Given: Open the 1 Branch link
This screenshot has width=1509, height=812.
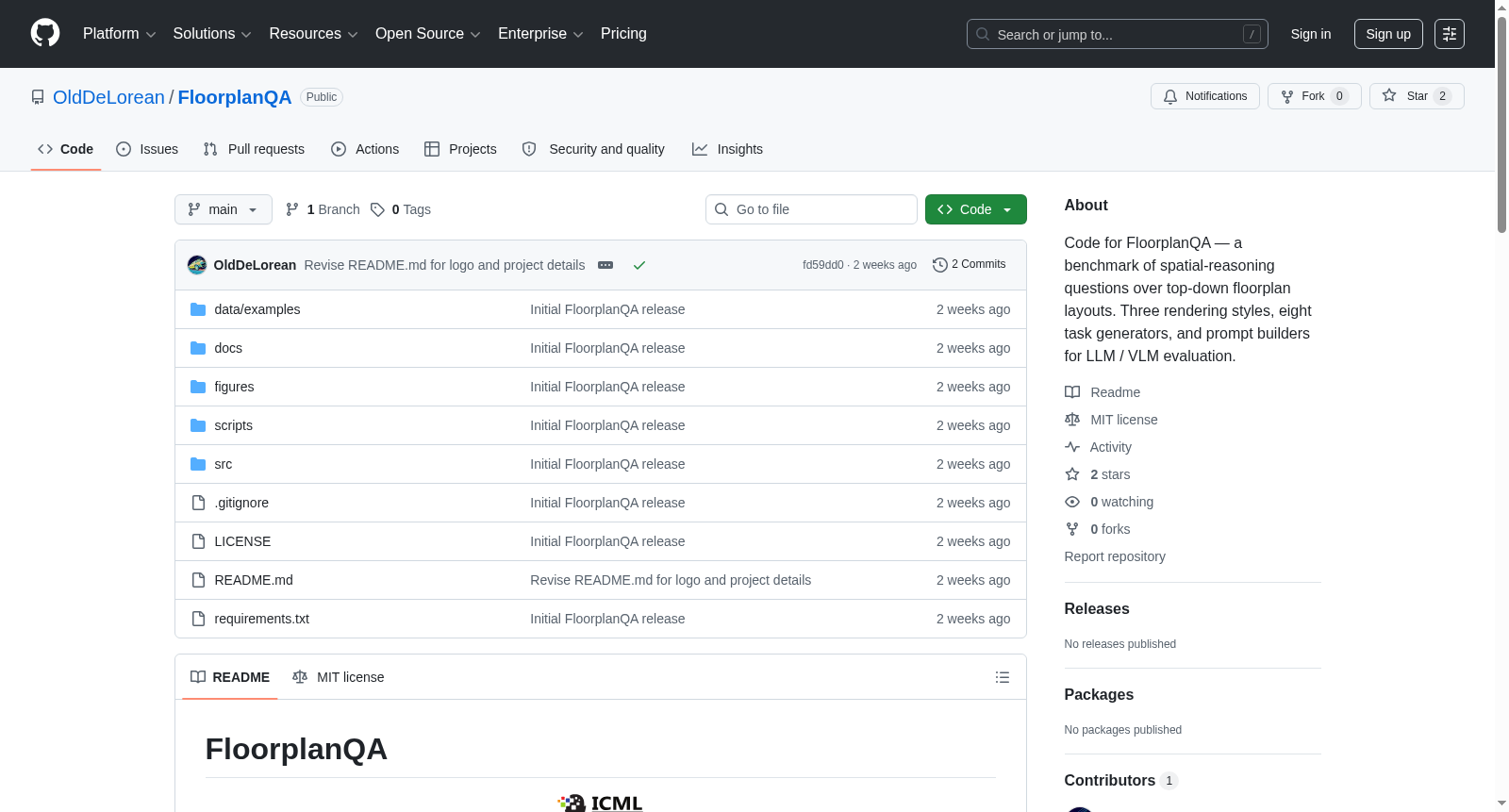Looking at the screenshot, I should (323, 209).
